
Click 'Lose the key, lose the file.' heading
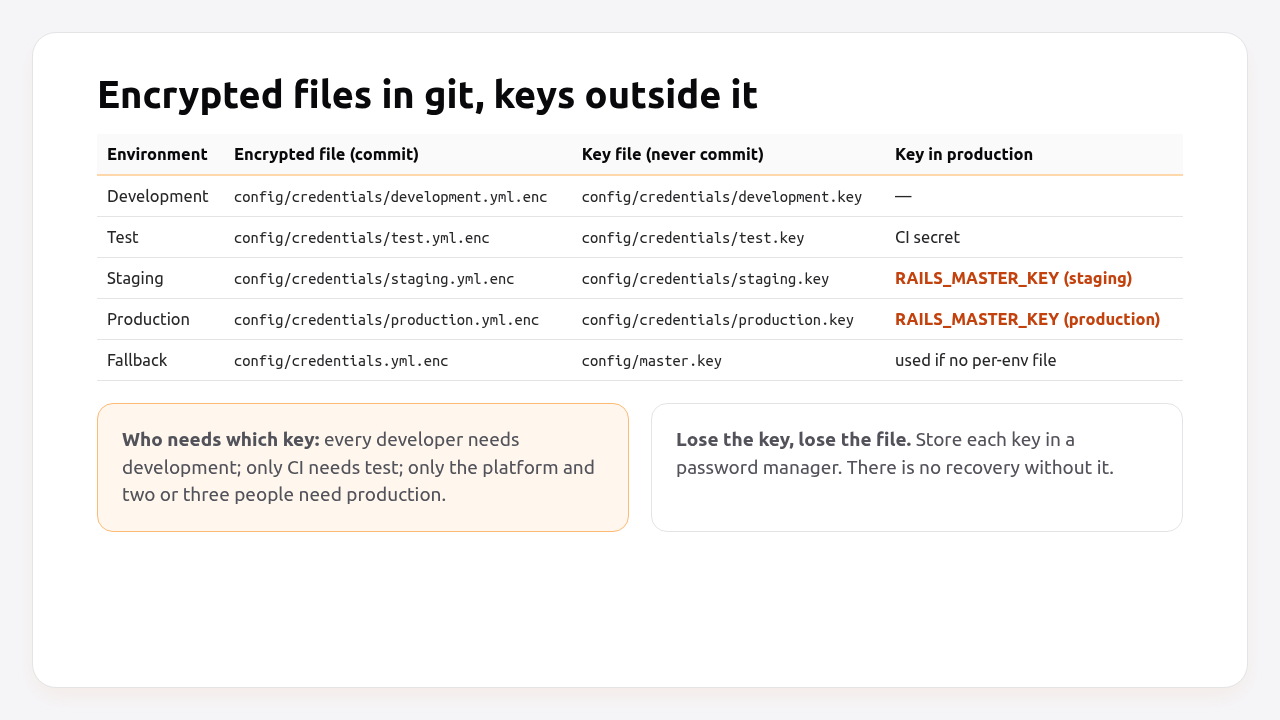click(x=794, y=439)
